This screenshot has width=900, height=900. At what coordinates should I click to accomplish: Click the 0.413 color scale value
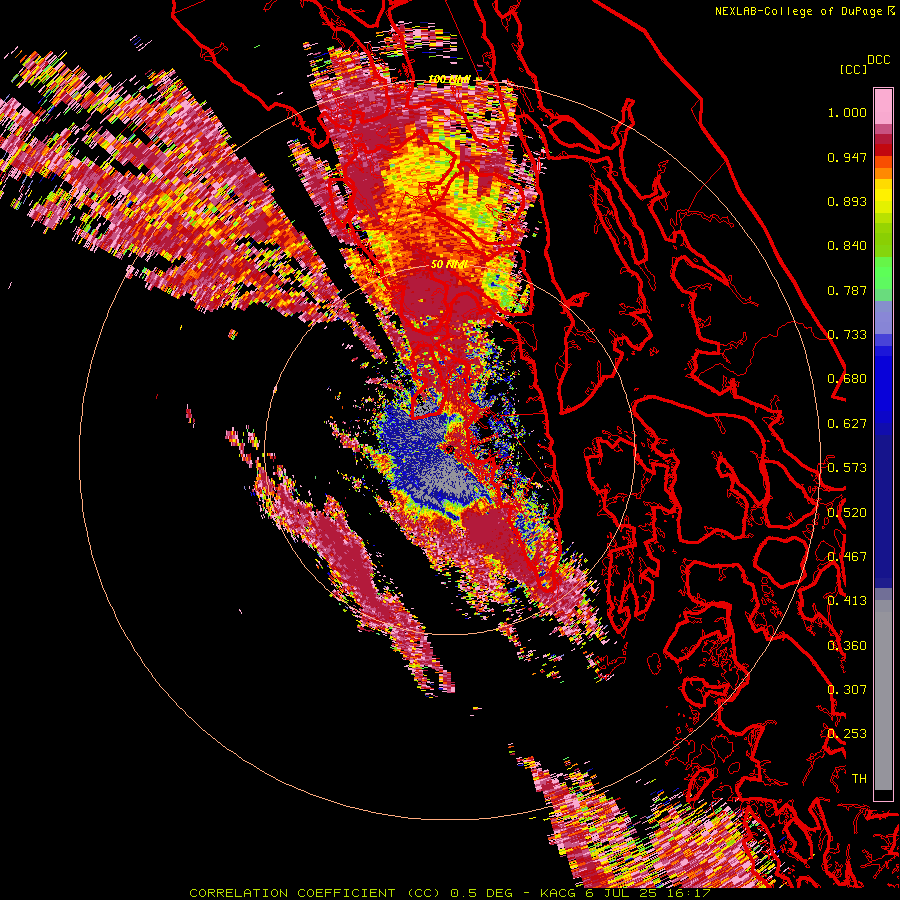(x=847, y=601)
